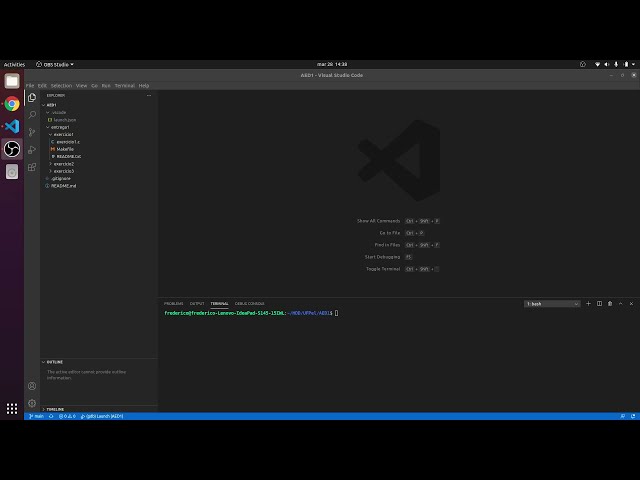The width and height of the screenshot is (640, 480).
Task: Create a new terminal with the plus icon
Action: pyautogui.click(x=588, y=304)
